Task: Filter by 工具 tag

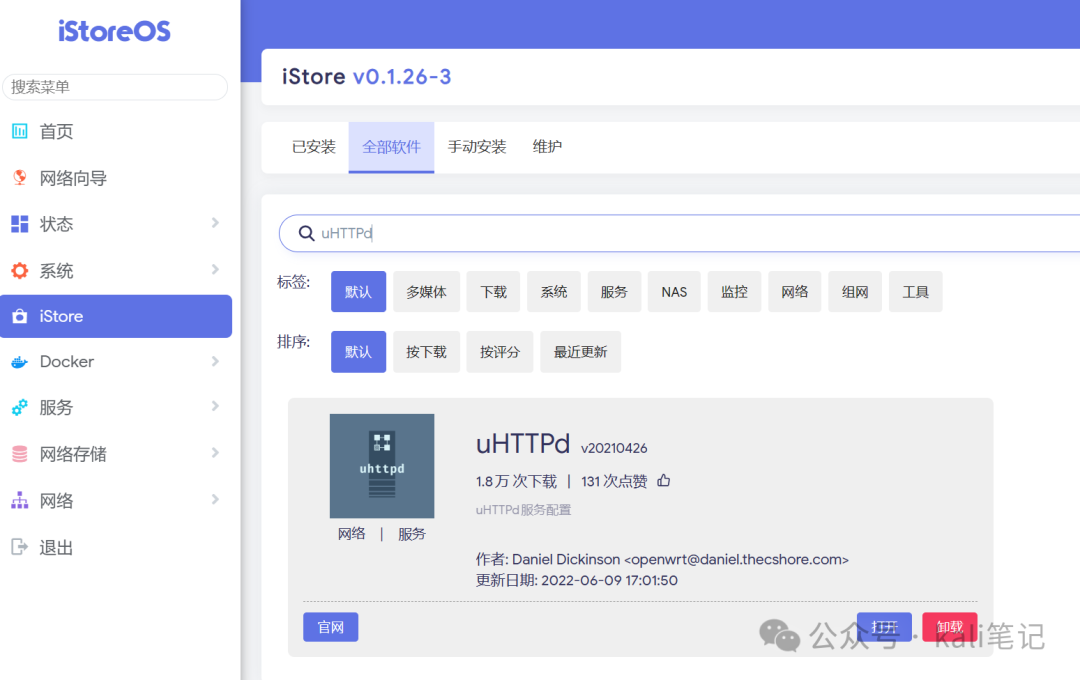Action: tap(915, 291)
